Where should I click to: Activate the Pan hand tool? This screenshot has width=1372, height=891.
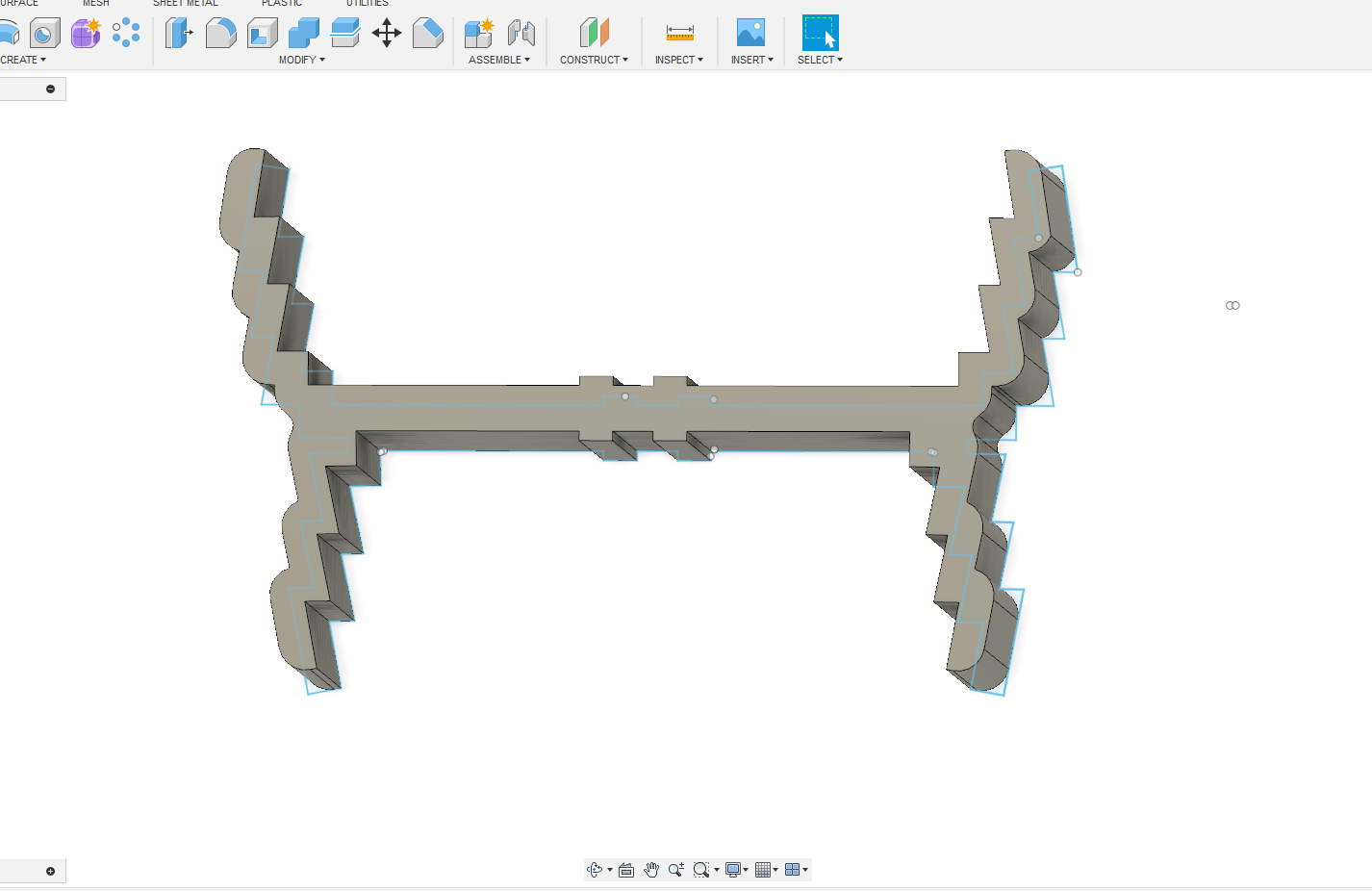point(651,870)
